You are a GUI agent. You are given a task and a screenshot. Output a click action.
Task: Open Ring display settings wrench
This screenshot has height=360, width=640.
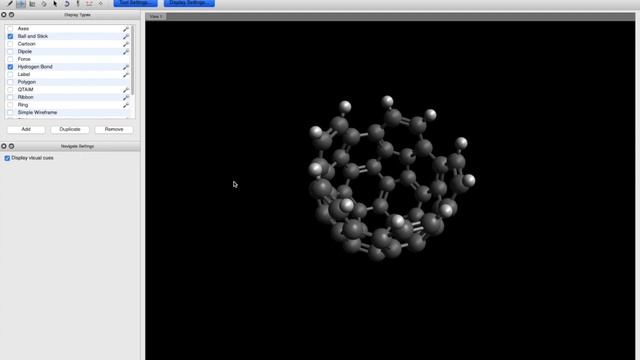coord(126,105)
